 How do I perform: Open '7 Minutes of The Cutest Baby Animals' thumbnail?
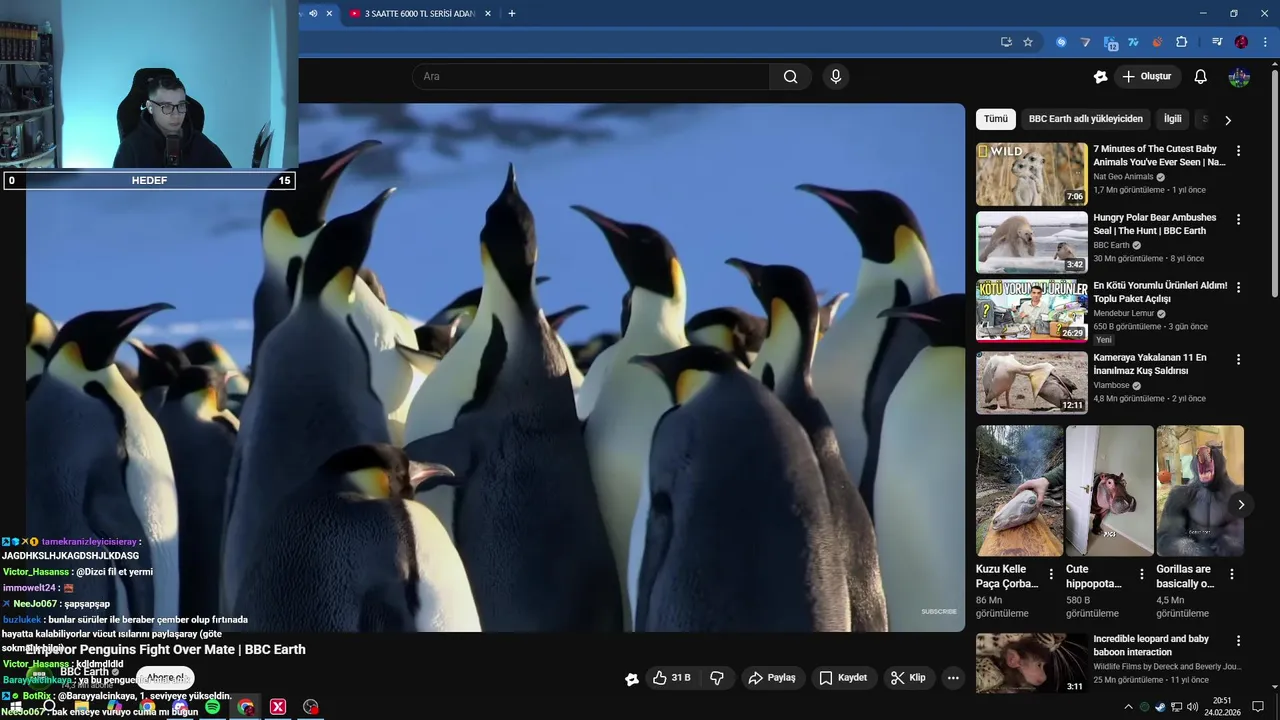coord(1031,174)
